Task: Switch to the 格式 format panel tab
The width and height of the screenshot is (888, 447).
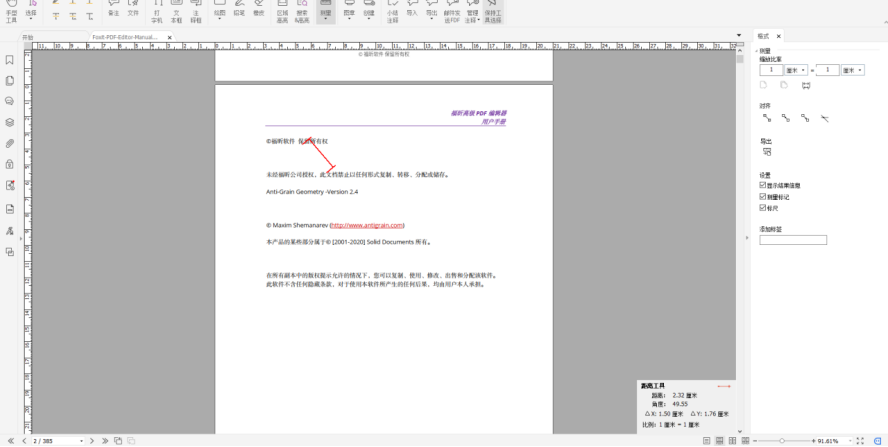Action: coord(763,36)
